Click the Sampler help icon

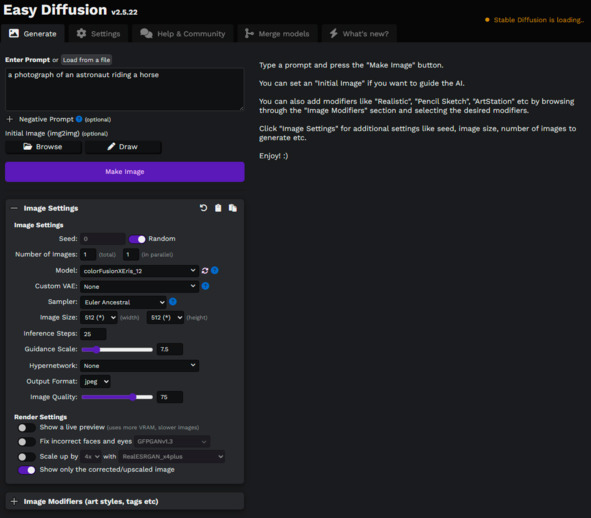(x=173, y=302)
